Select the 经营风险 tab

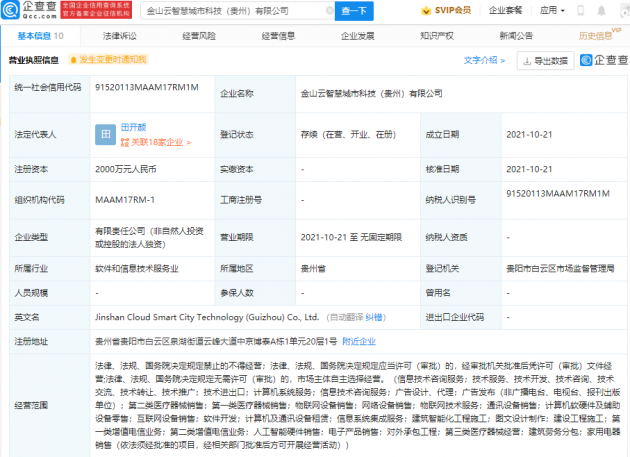coord(200,35)
